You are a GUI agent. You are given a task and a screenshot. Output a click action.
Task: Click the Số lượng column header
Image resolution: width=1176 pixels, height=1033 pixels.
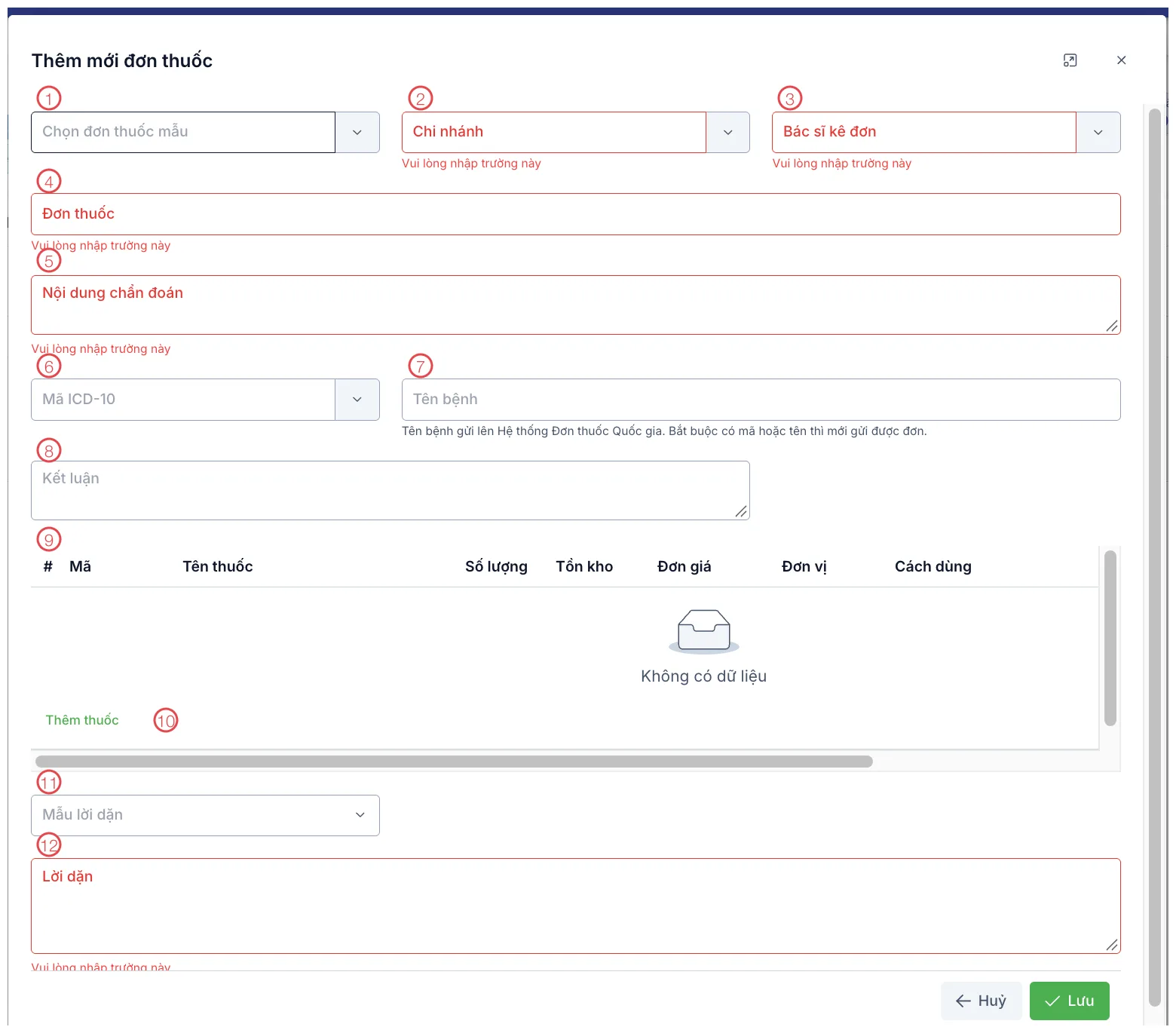click(496, 566)
